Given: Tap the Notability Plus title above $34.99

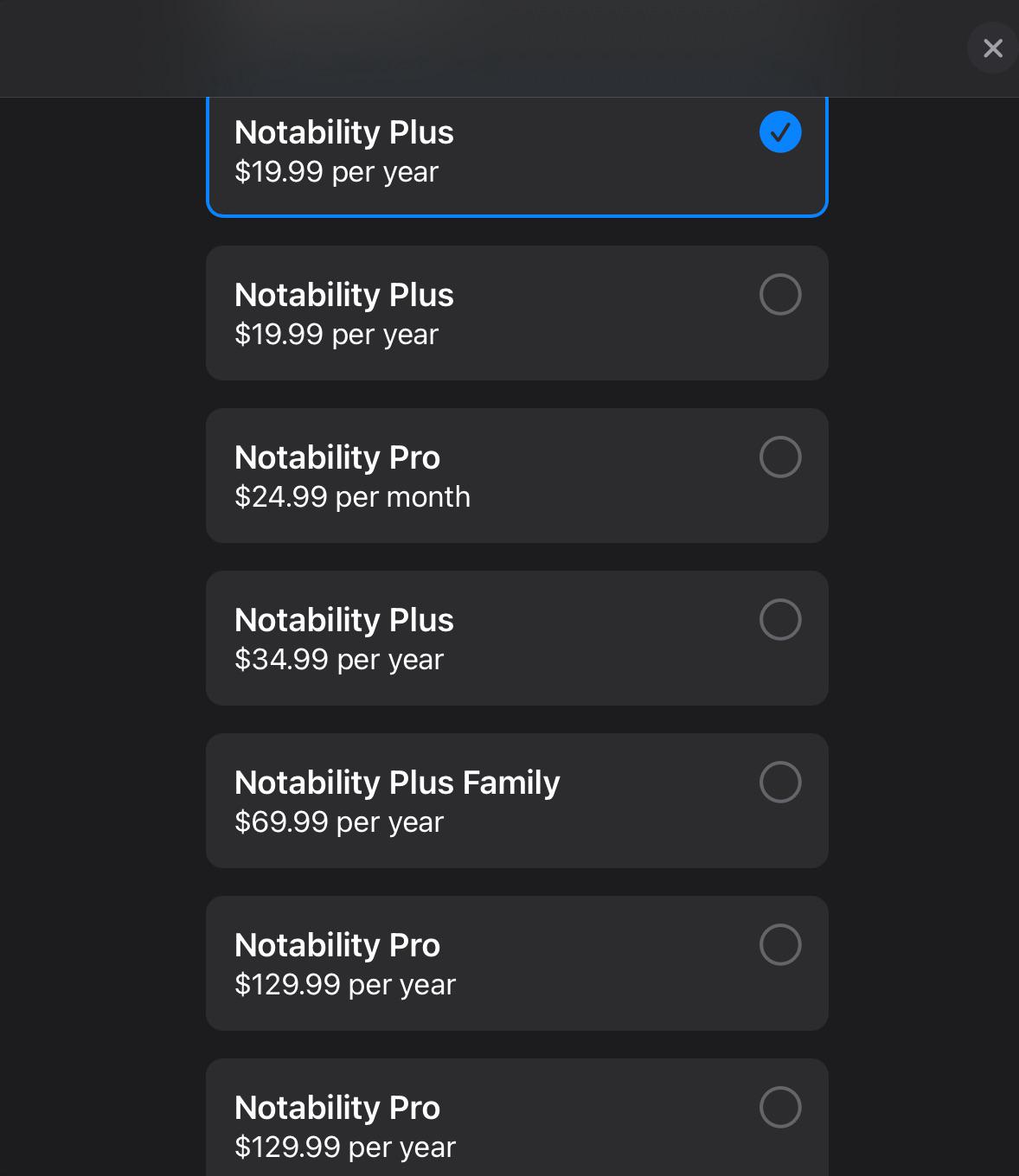Looking at the screenshot, I should click(344, 620).
